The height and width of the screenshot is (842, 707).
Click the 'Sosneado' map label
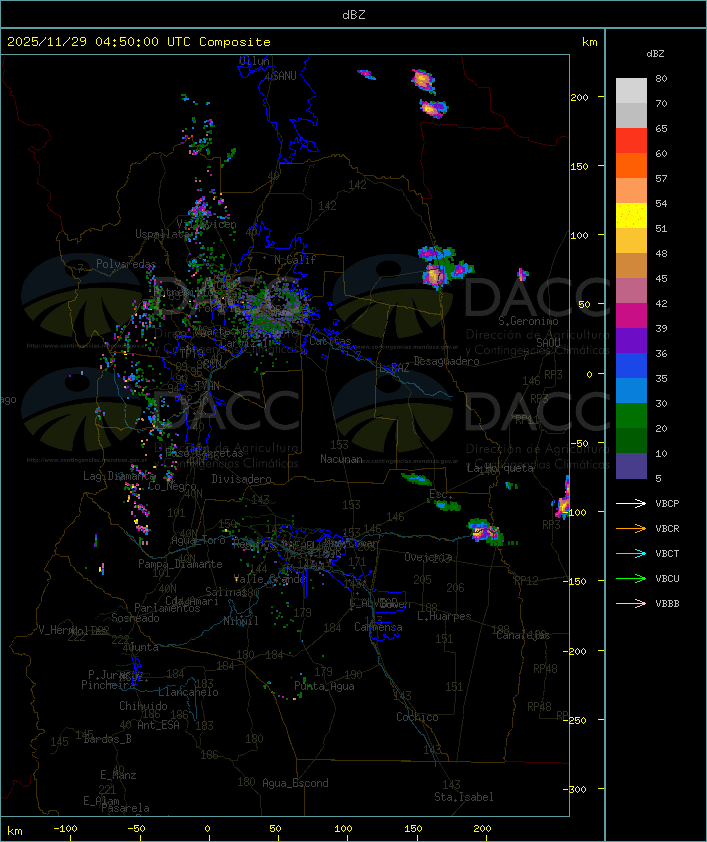pyautogui.click(x=135, y=618)
